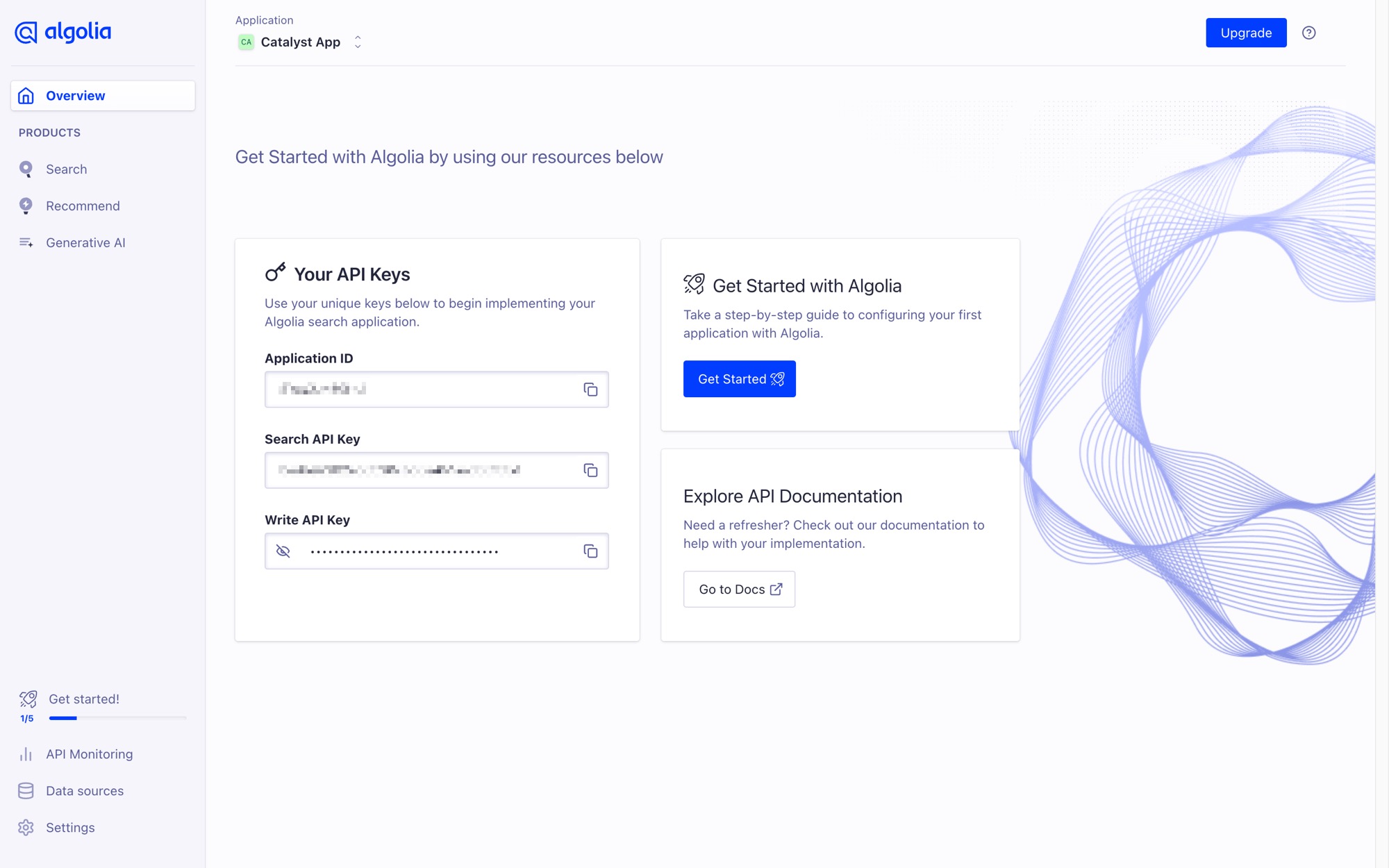Image resolution: width=1389 pixels, height=868 pixels.
Task: Expand the Get started checklist
Action: (83, 699)
